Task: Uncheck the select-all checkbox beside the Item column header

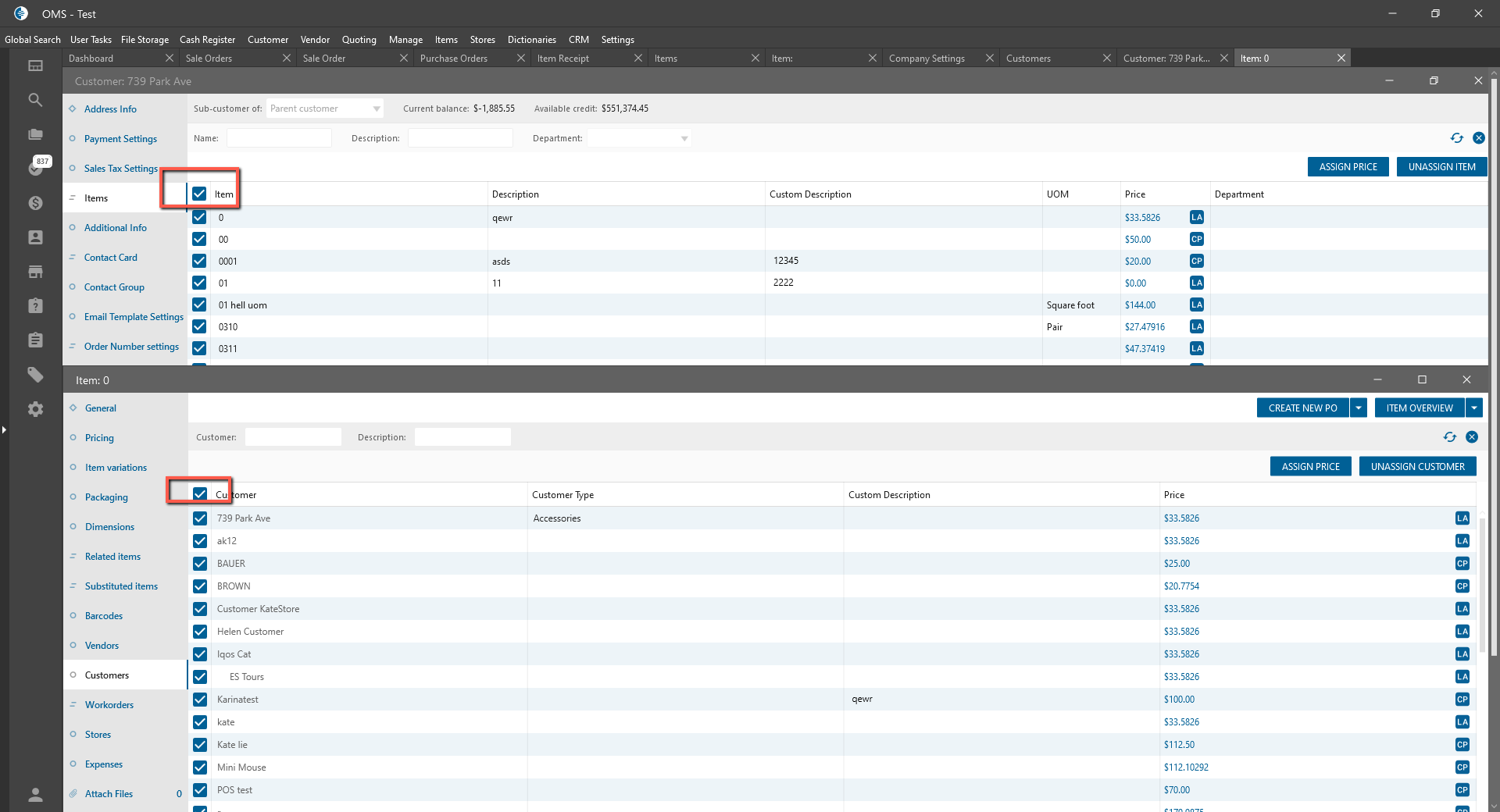Action: pos(199,194)
